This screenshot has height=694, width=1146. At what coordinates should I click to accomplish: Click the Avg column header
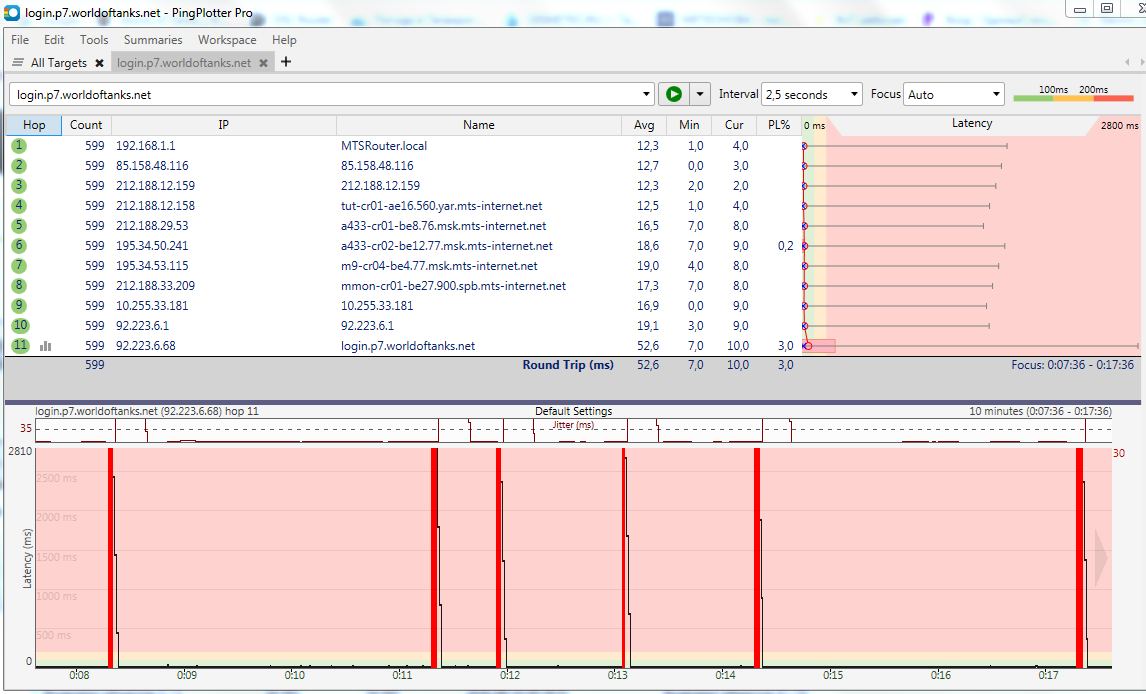(644, 126)
